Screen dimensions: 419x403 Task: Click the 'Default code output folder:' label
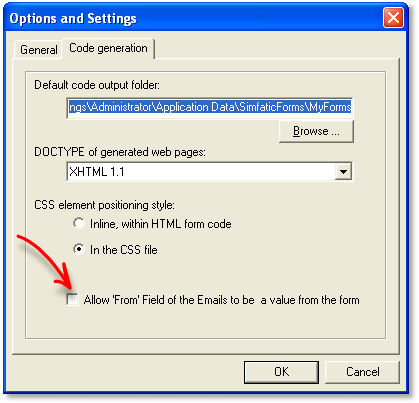[x=97, y=85]
